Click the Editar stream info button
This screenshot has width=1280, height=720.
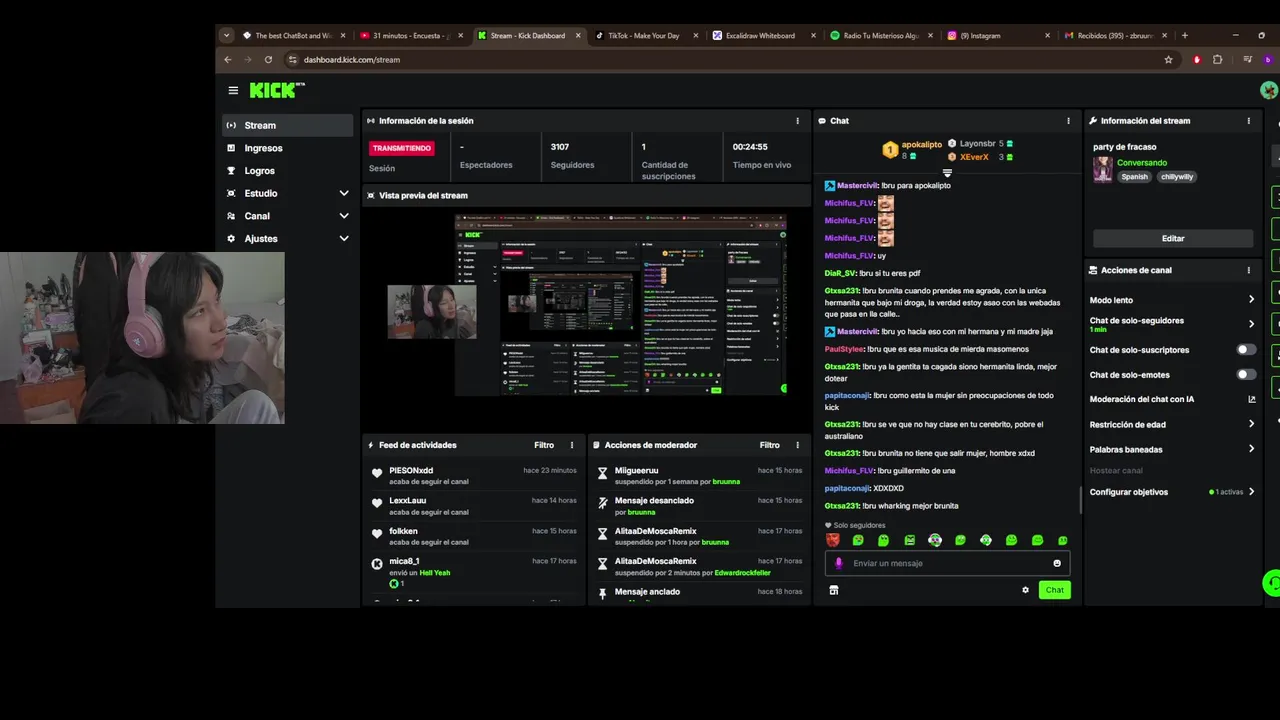(1173, 238)
